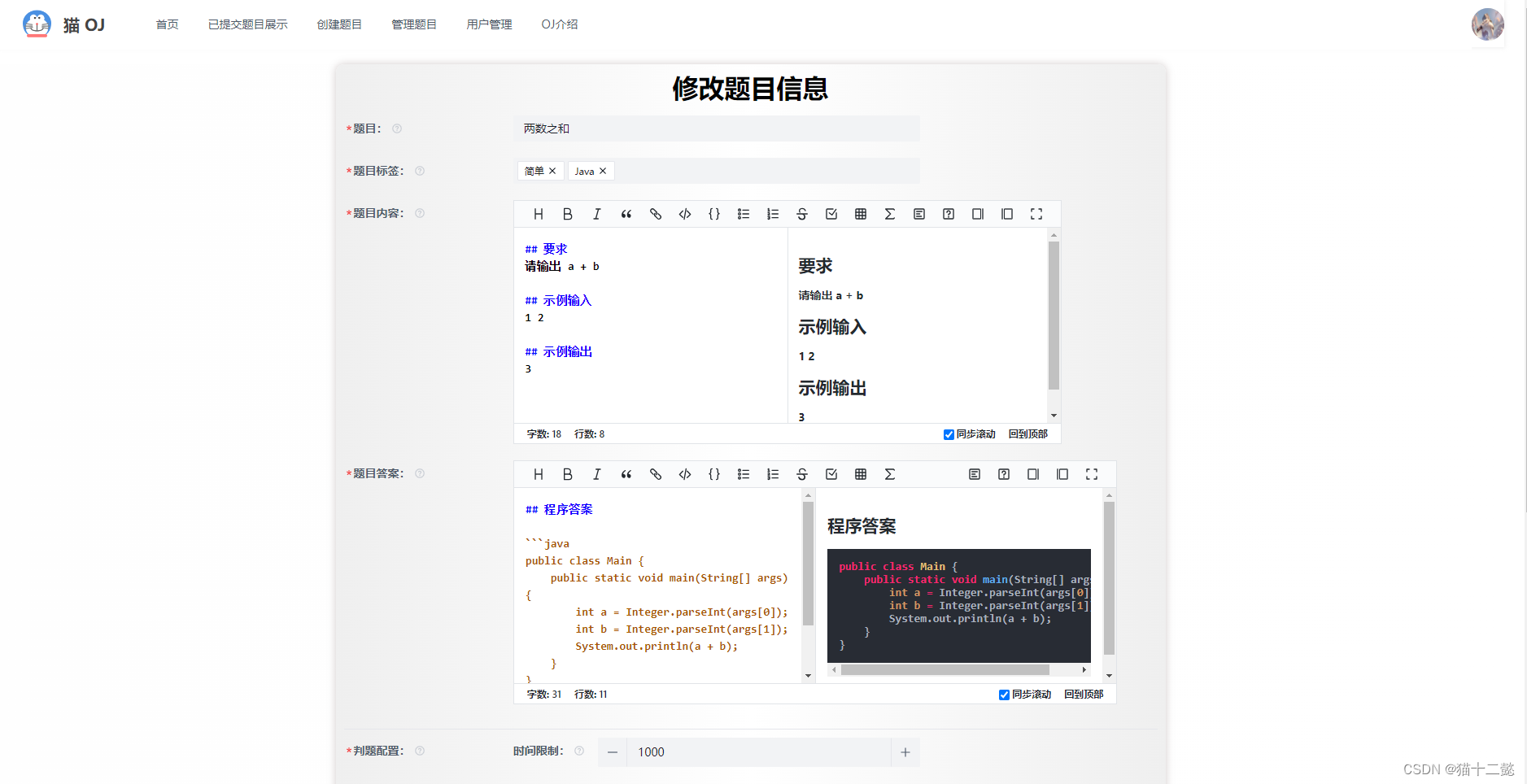
Task: Insert math formula sigma in 题目内容 editor
Action: click(x=890, y=214)
